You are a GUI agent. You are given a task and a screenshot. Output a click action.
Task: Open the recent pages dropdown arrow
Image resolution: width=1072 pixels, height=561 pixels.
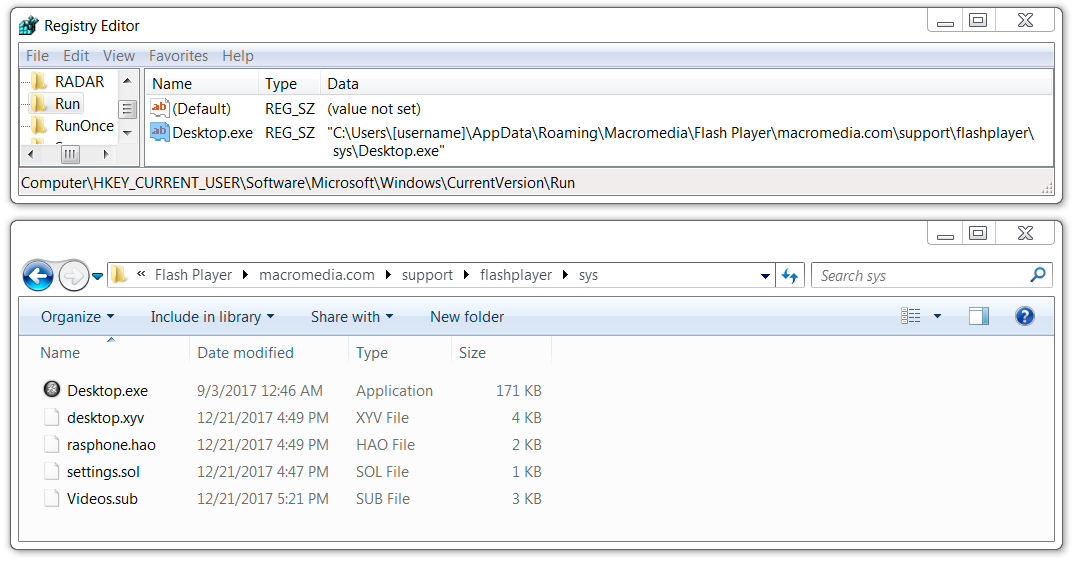pyautogui.click(x=97, y=277)
